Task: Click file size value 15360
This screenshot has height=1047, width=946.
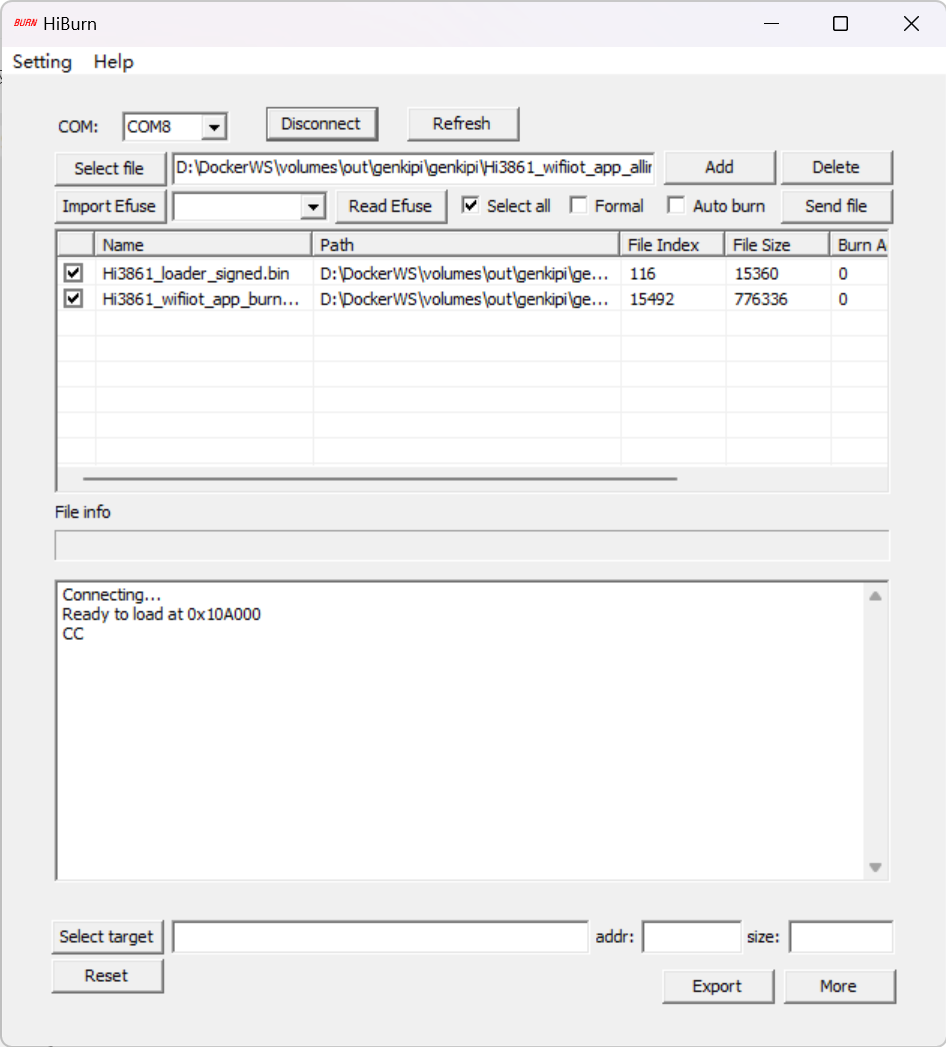Action: (756, 274)
